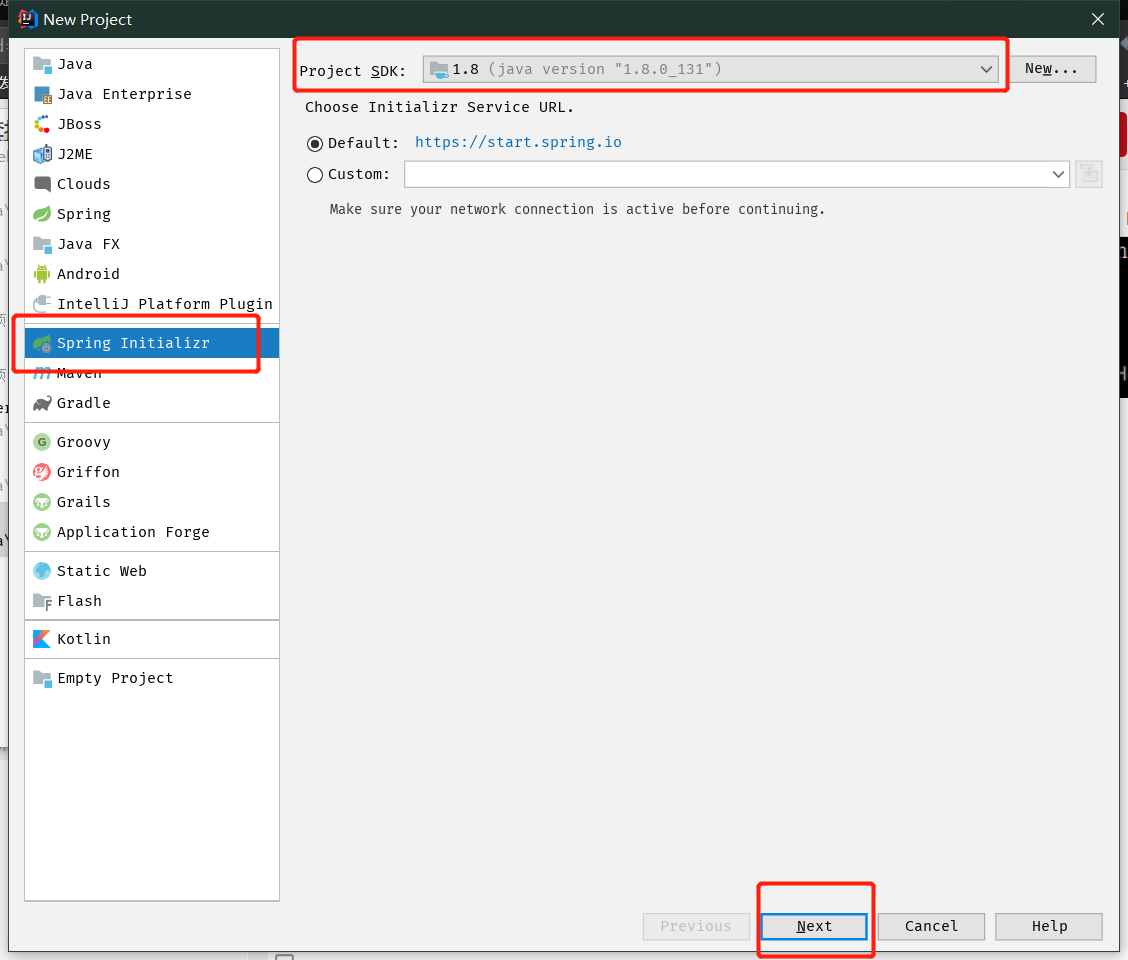Click the disabled Previous button
The width and height of the screenshot is (1128, 960).
tap(696, 926)
